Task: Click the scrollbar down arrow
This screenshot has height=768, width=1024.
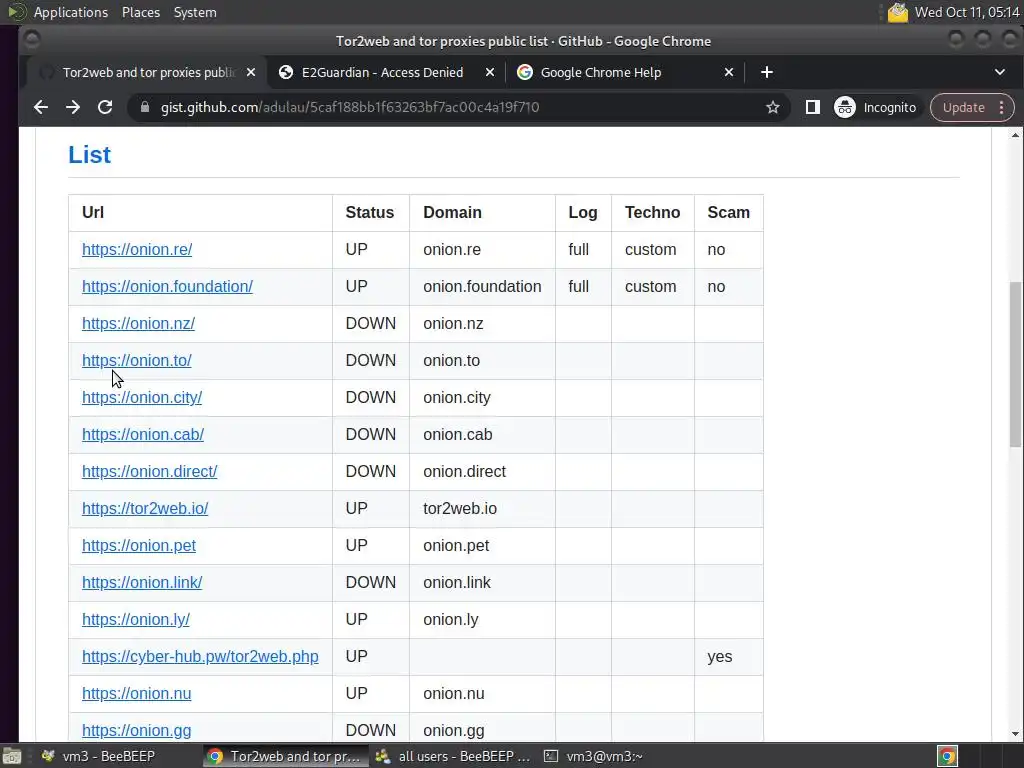Action: (1015, 734)
